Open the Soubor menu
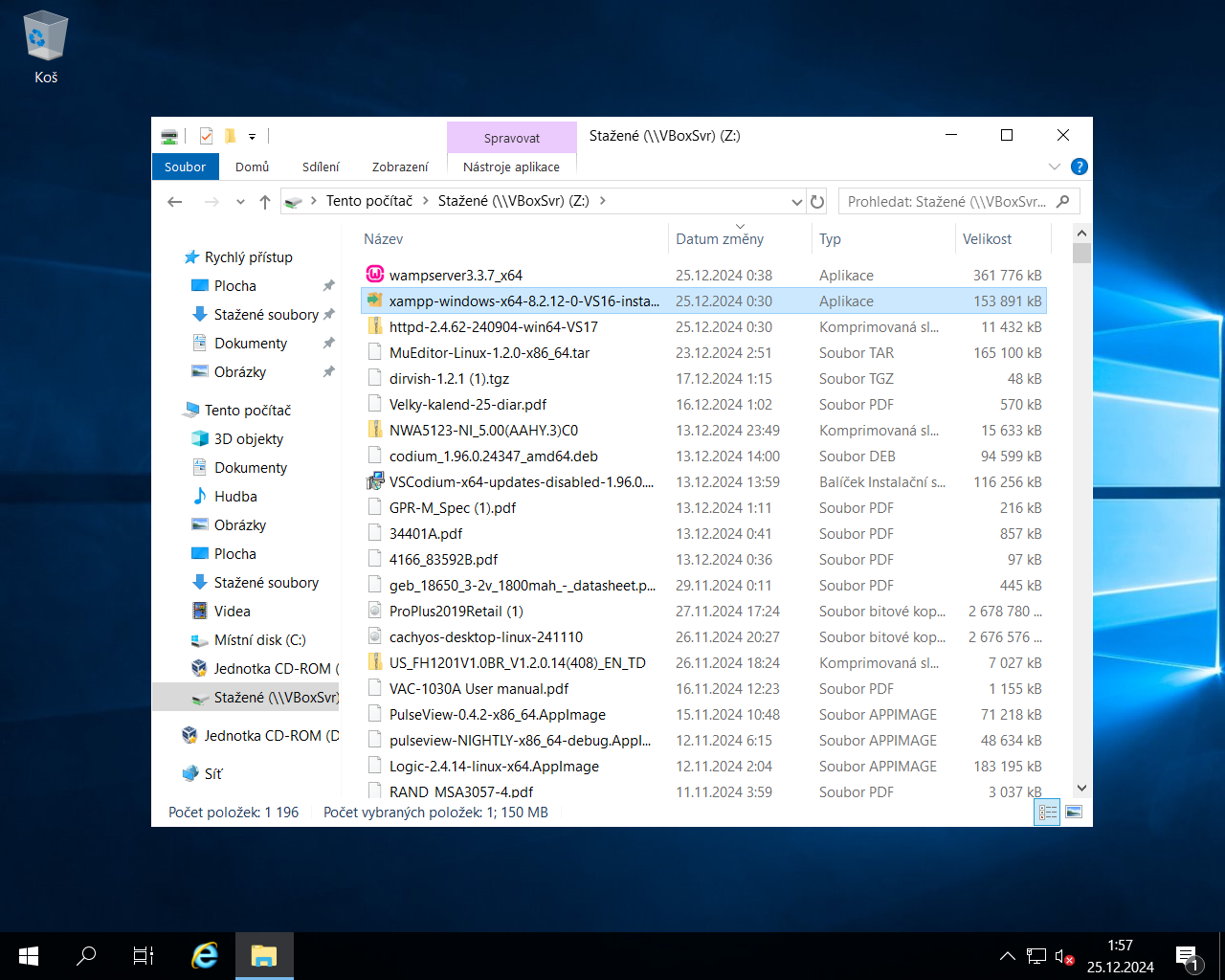This screenshot has height=980, width=1225. [185, 167]
